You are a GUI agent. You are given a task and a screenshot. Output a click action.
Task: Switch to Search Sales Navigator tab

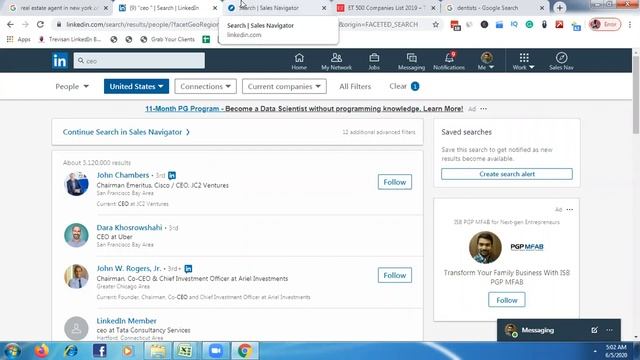278,8
